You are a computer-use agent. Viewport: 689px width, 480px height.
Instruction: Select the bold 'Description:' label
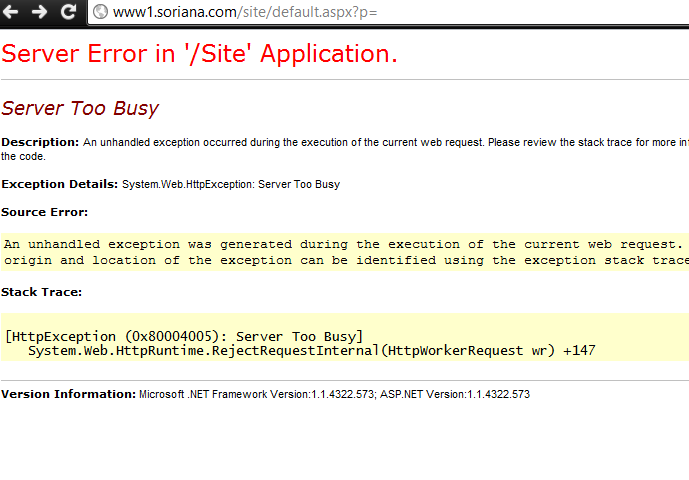(40, 142)
